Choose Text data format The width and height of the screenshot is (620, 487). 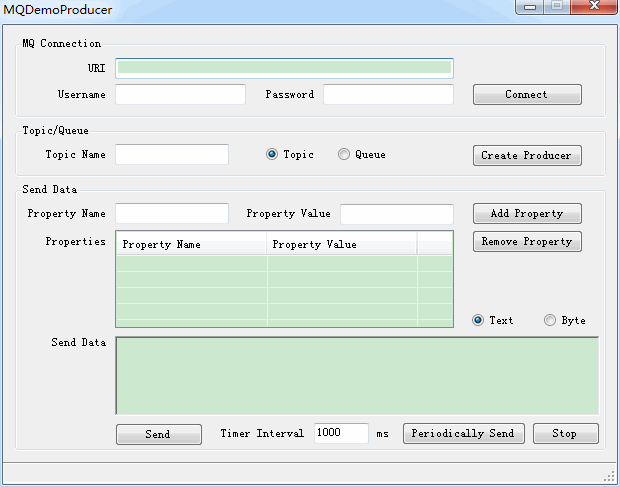point(478,321)
